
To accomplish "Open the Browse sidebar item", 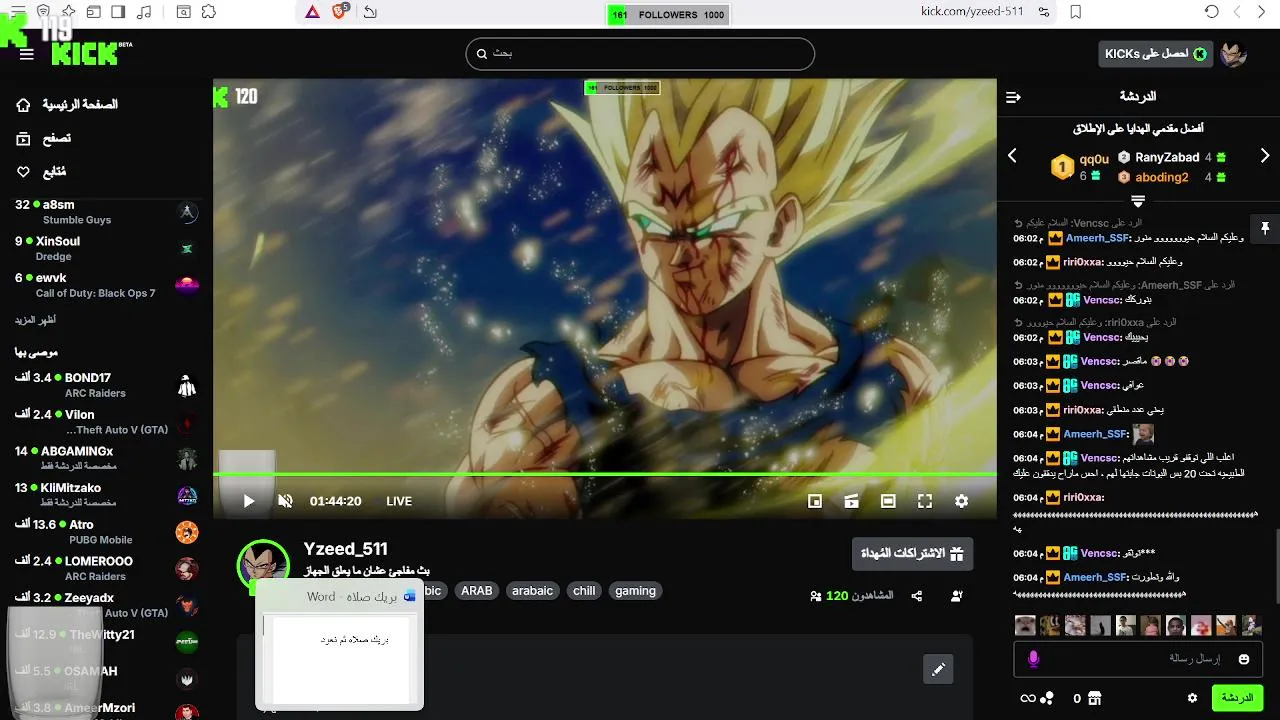I will pos(43,139).
